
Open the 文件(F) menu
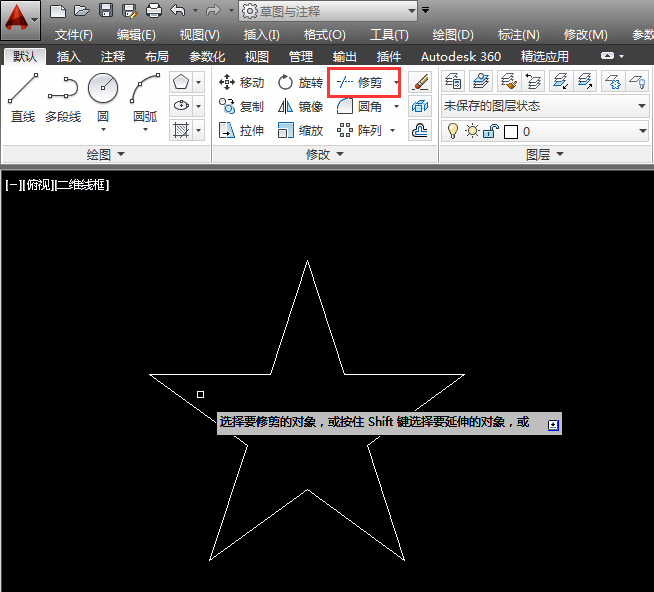[x=73, y=35]
